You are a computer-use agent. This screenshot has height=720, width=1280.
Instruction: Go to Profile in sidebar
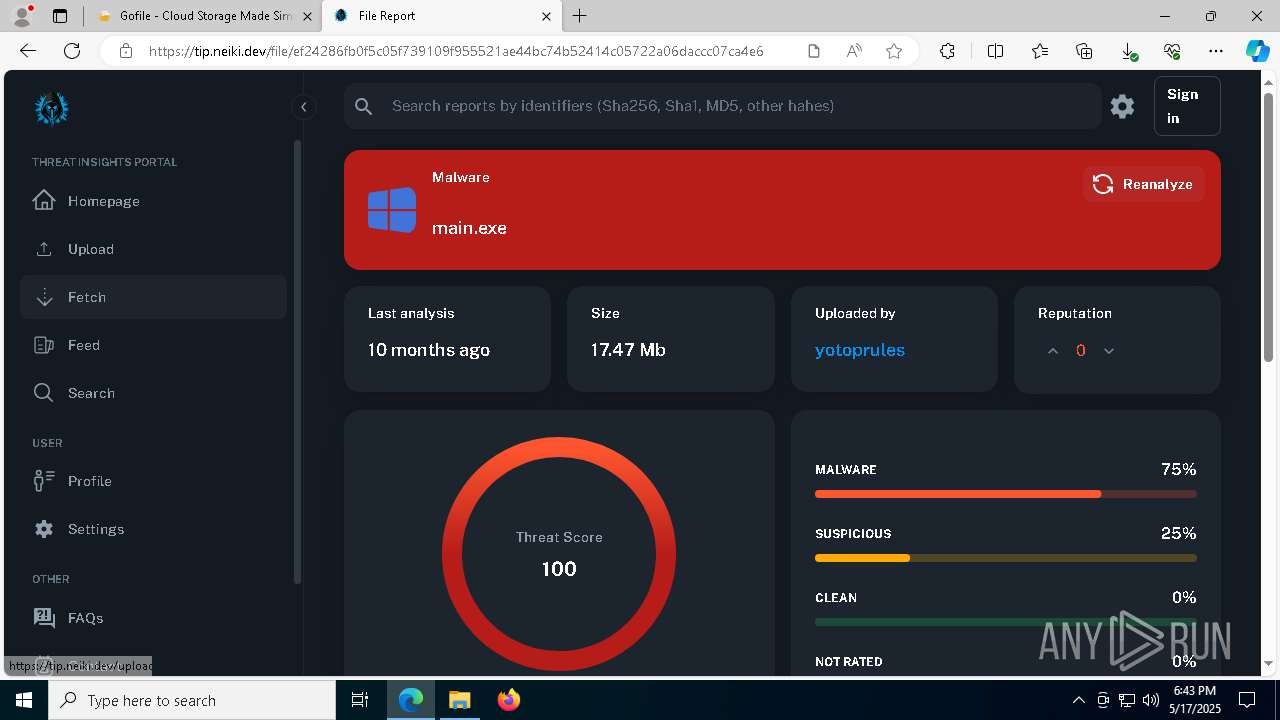pos(153,481)
